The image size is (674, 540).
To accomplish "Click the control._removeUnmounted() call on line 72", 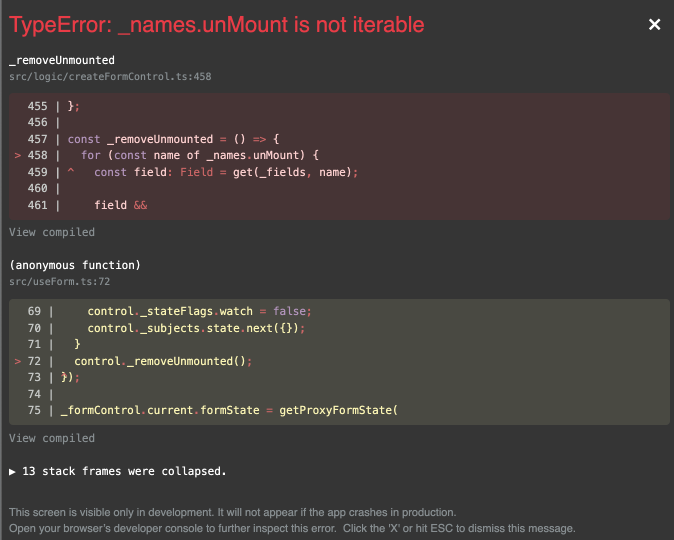I will [164, 360].
